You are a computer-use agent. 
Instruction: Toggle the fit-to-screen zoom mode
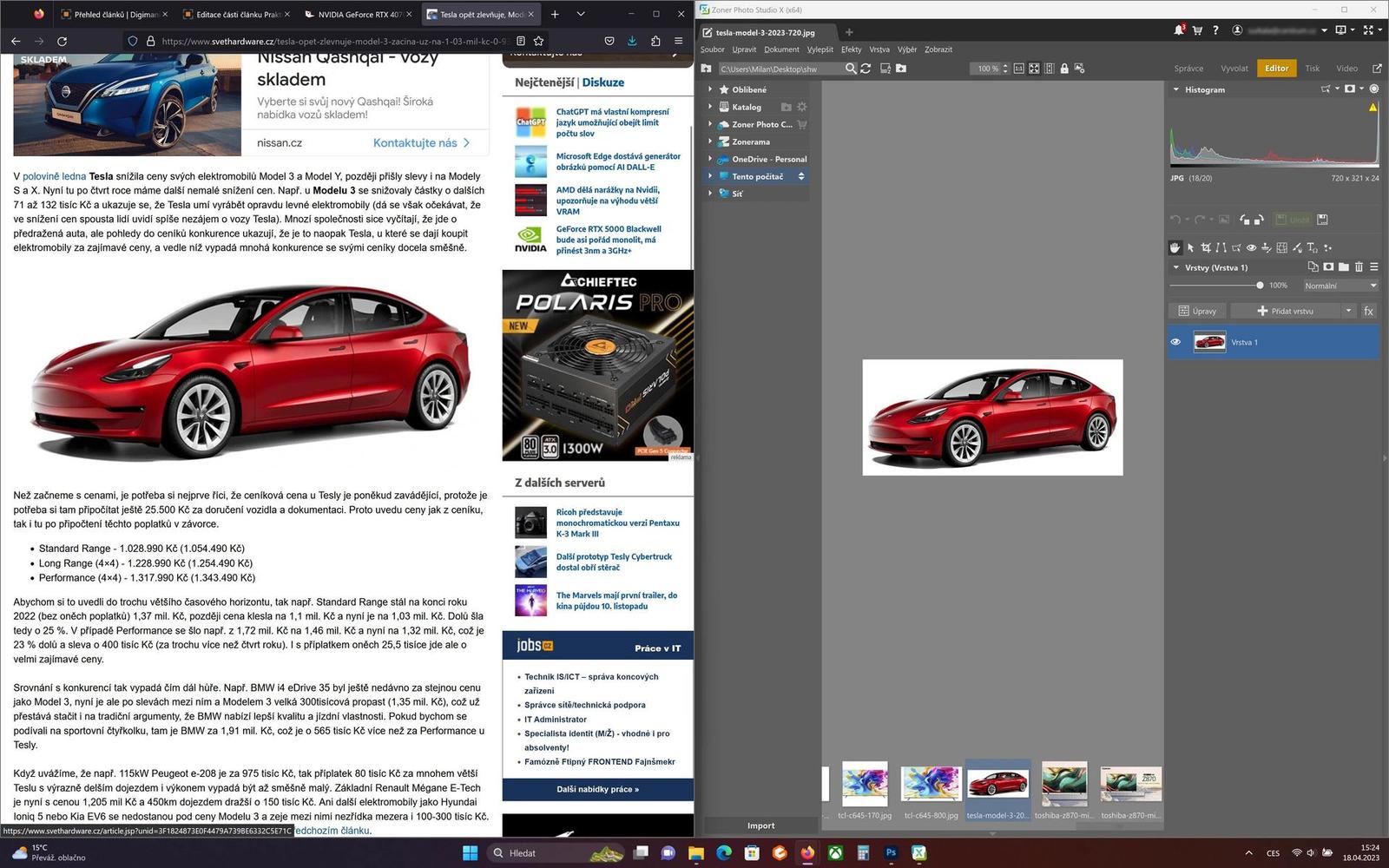(x=1034, y=69)
